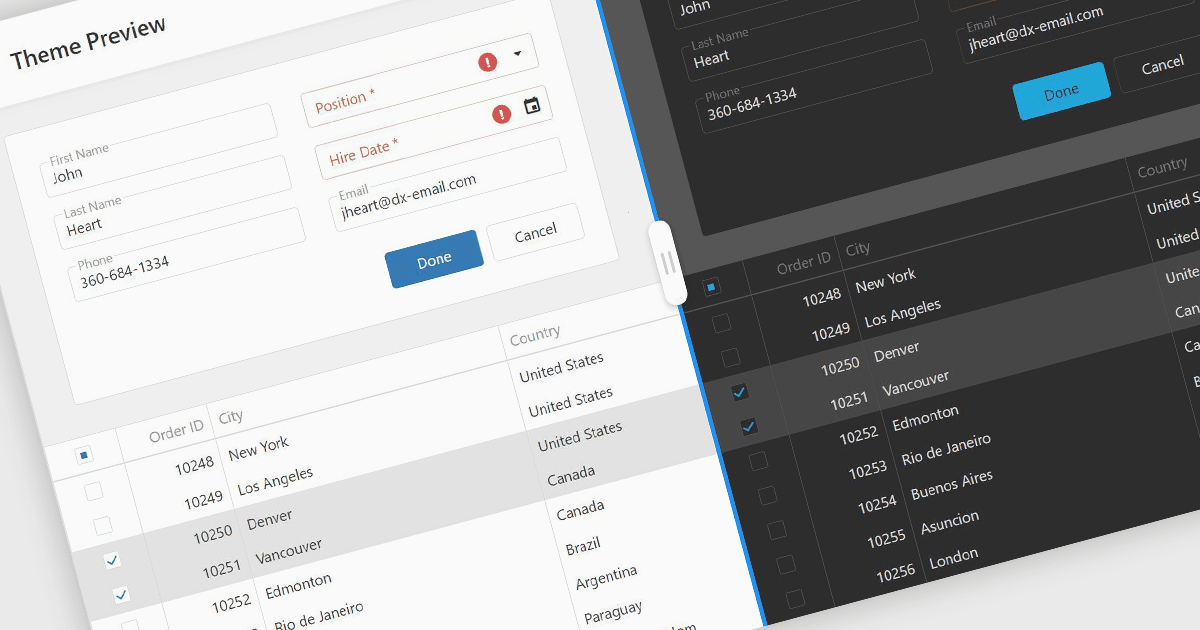Click the red error icon in Position field

pos(488,63)
